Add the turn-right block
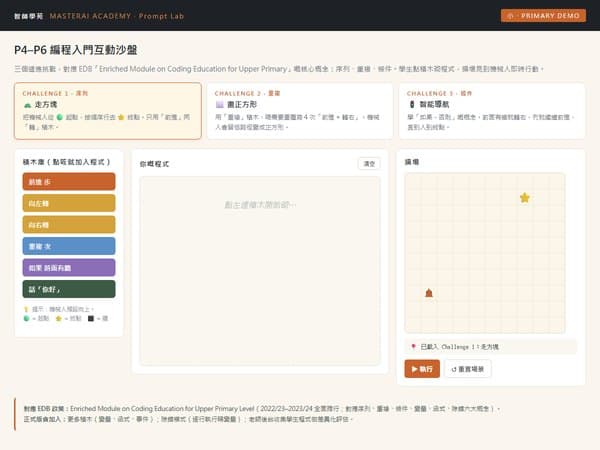 69,225
